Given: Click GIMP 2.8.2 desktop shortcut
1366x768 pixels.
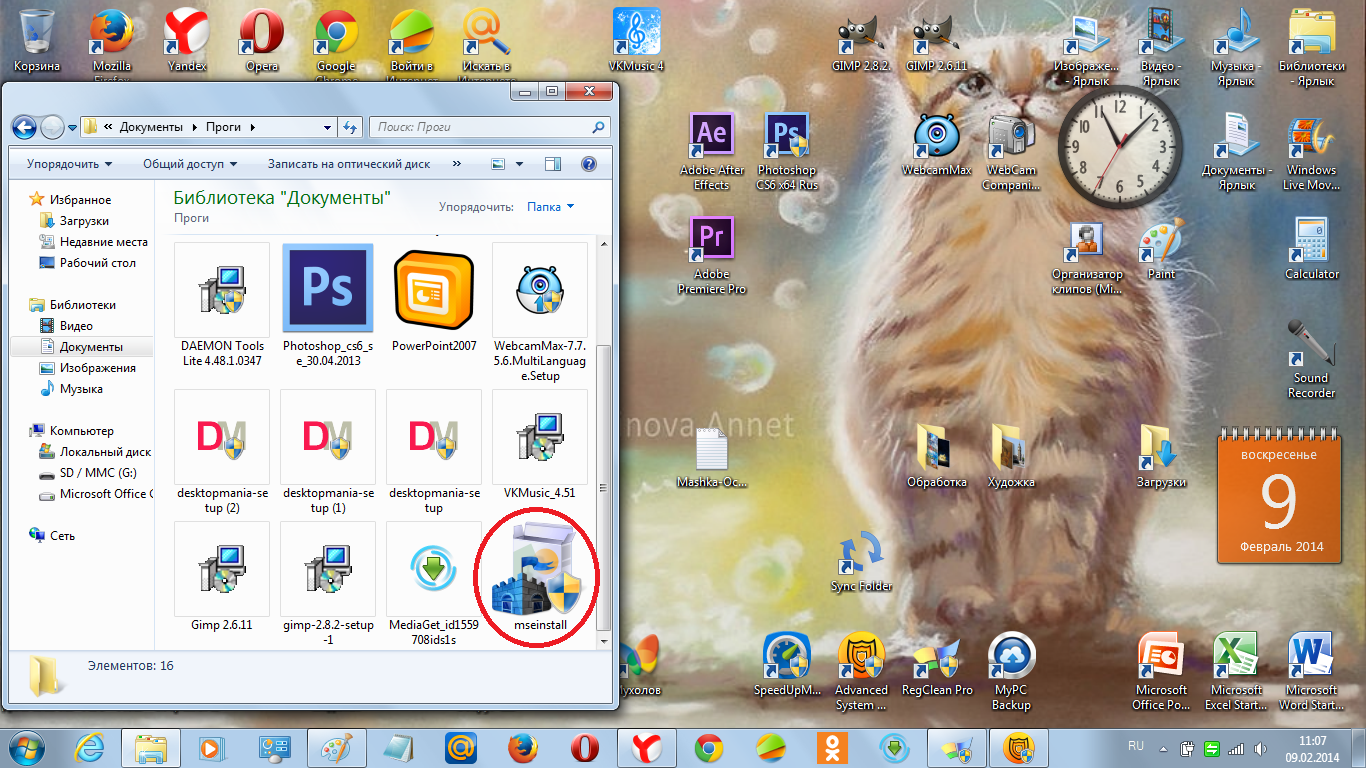Looking at the screenshot, I should pos(862,41).
